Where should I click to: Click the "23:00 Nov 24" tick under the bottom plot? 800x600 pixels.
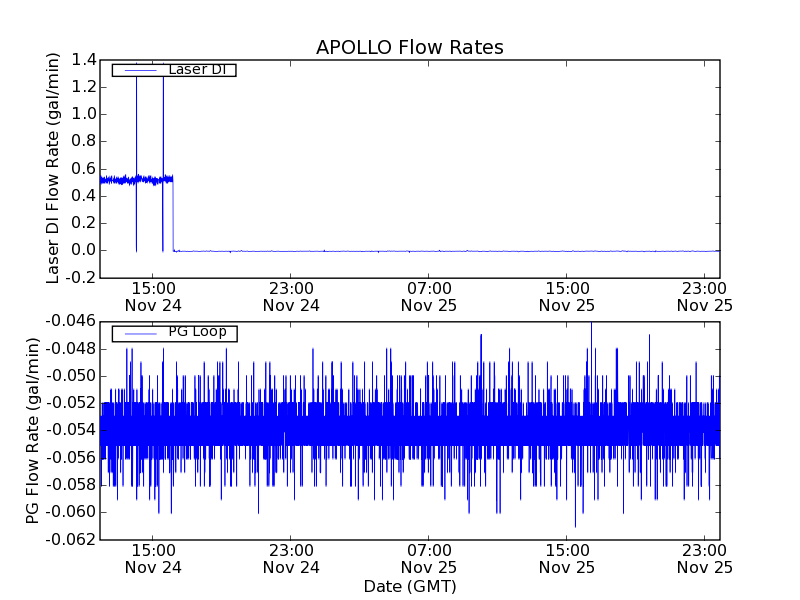(291, 558)
